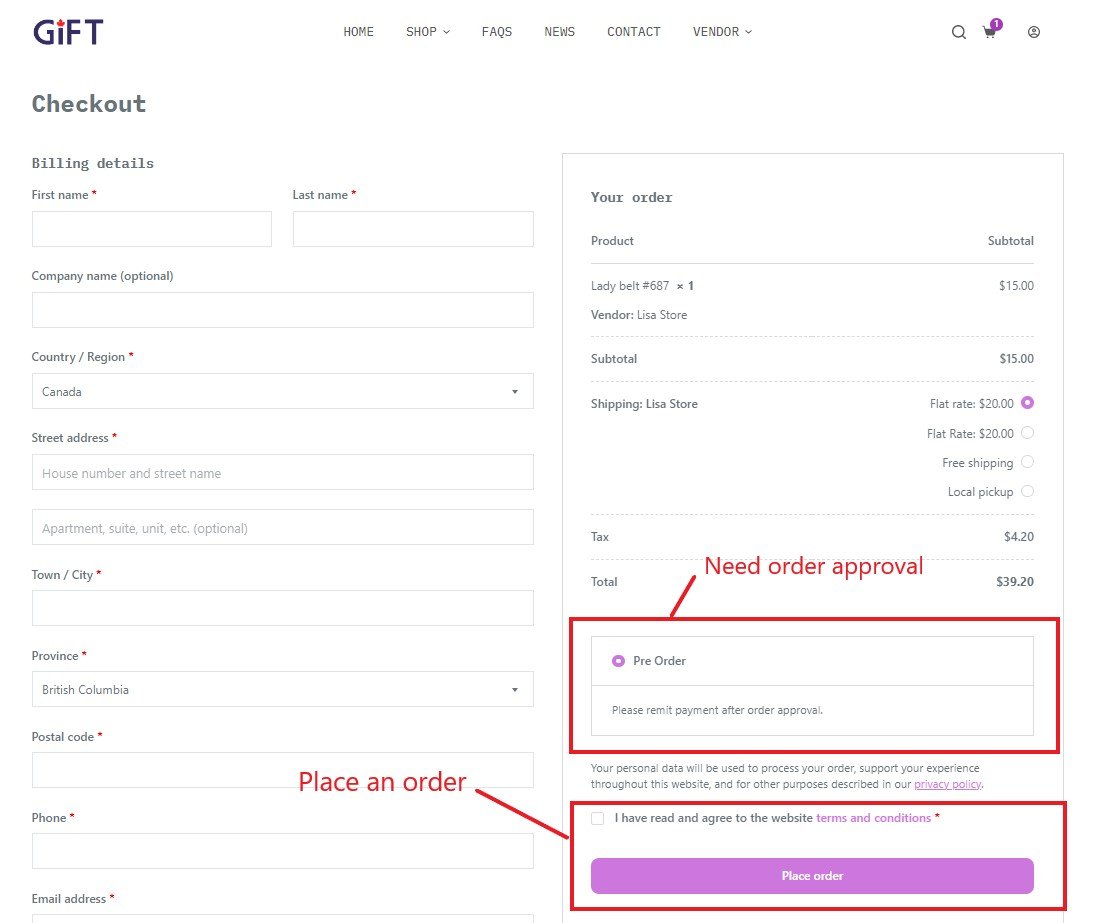
Task: Open the NEWS page
Action: point(559,31)
